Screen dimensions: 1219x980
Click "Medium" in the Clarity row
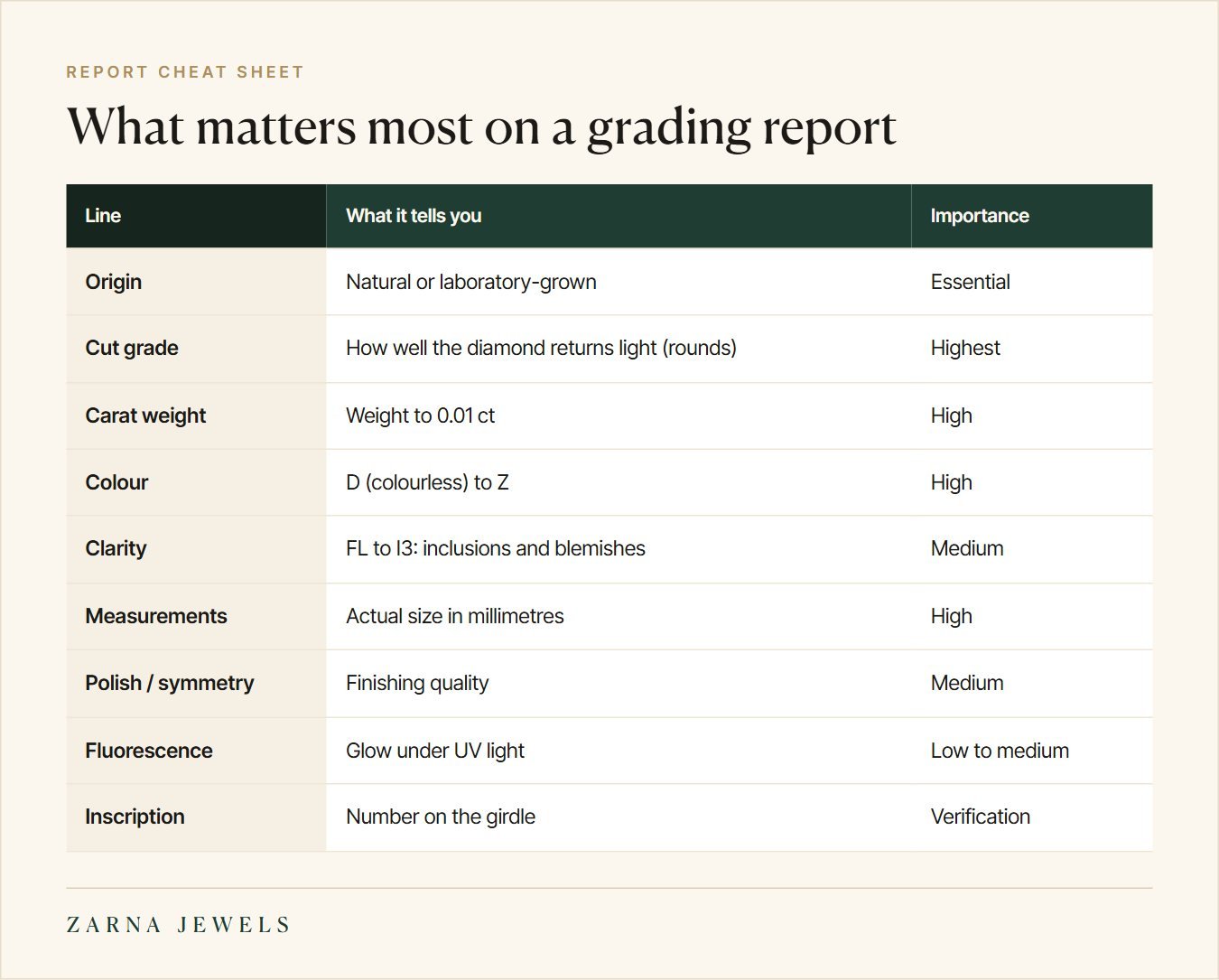(967, 548)
